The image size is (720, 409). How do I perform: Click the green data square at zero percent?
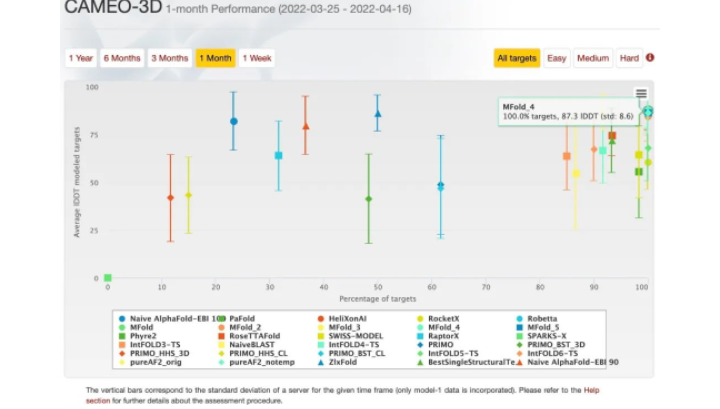tap(108, 278)
